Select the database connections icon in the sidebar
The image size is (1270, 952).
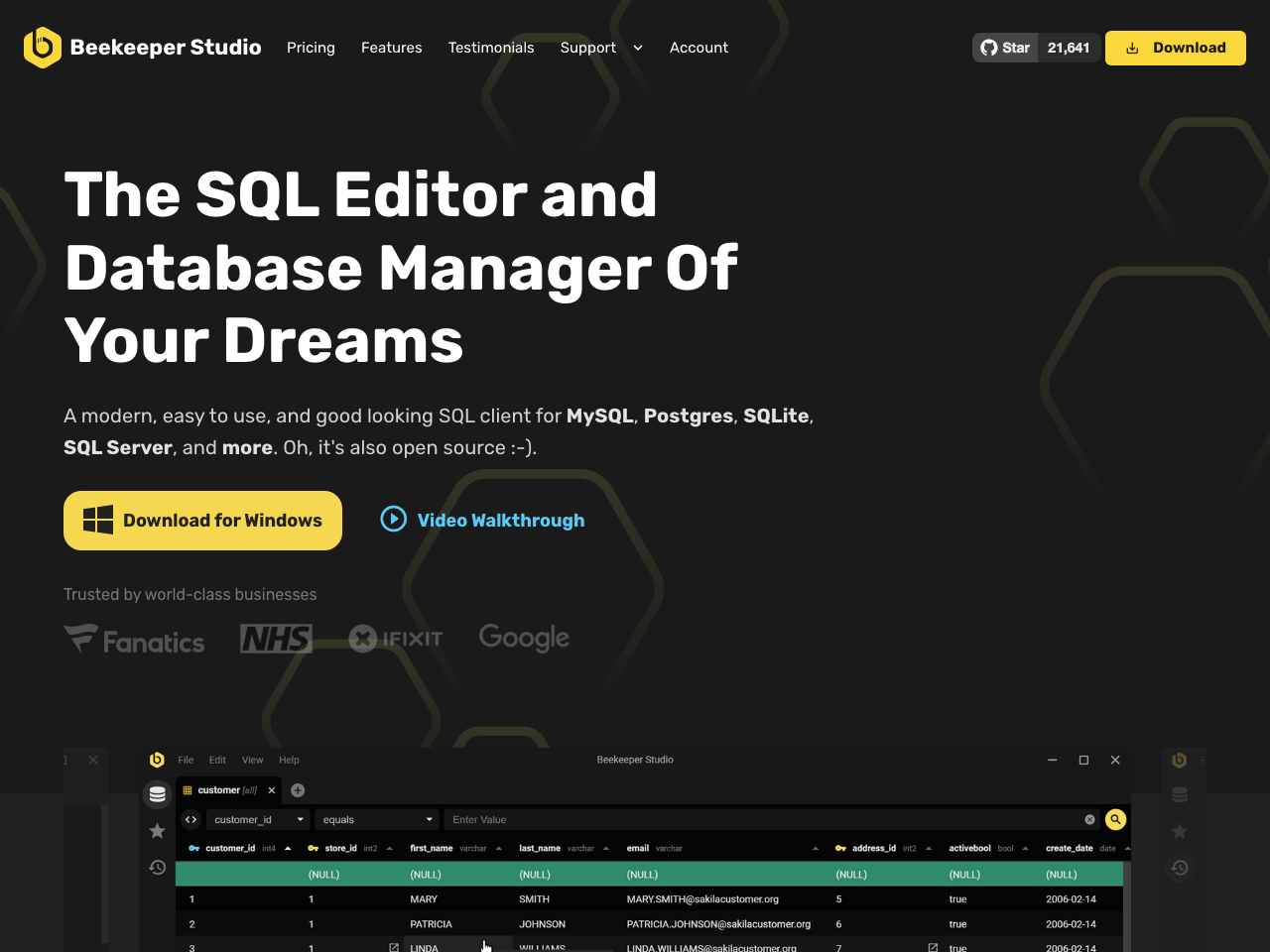point(157,793)
